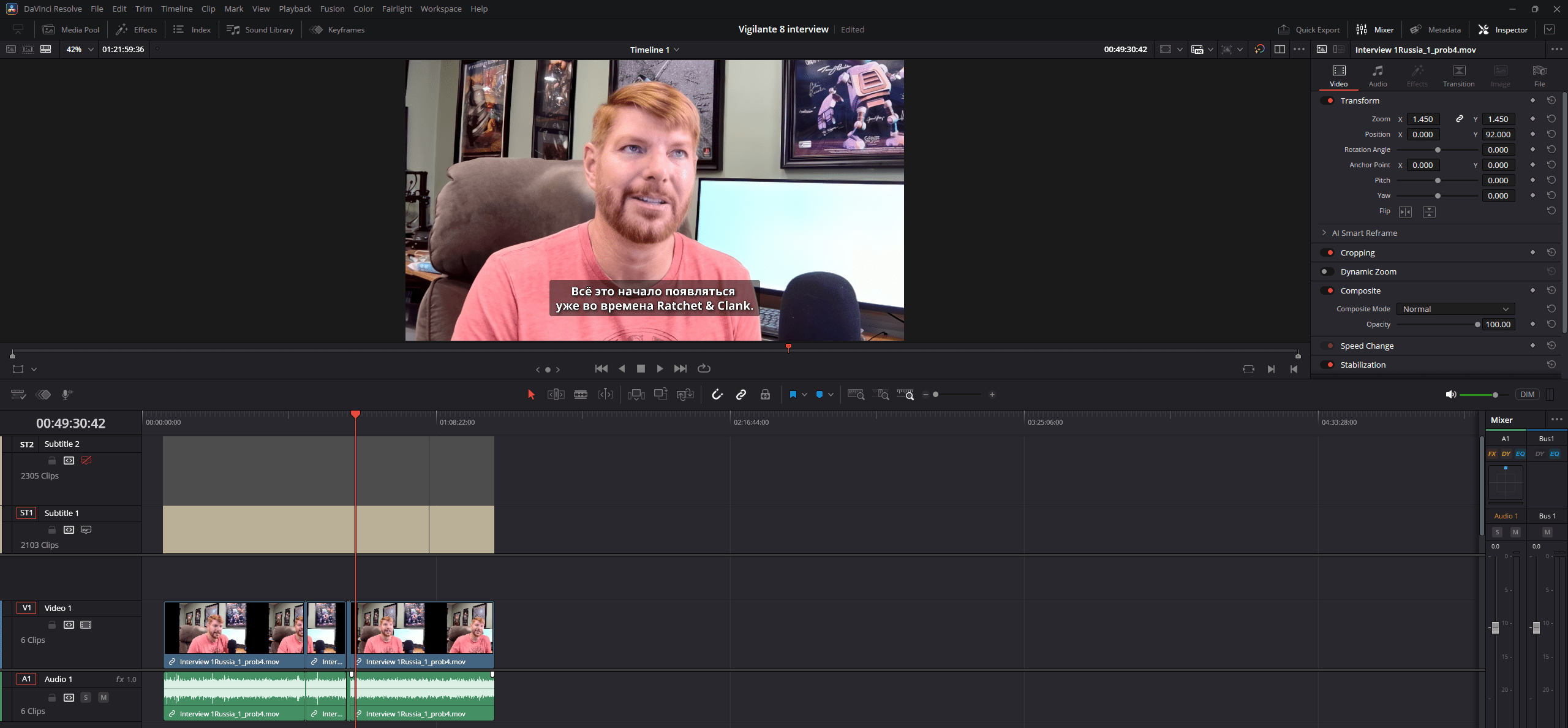Open the Workspace menu
Viewport: 1568px width, 728px height.
441,9
